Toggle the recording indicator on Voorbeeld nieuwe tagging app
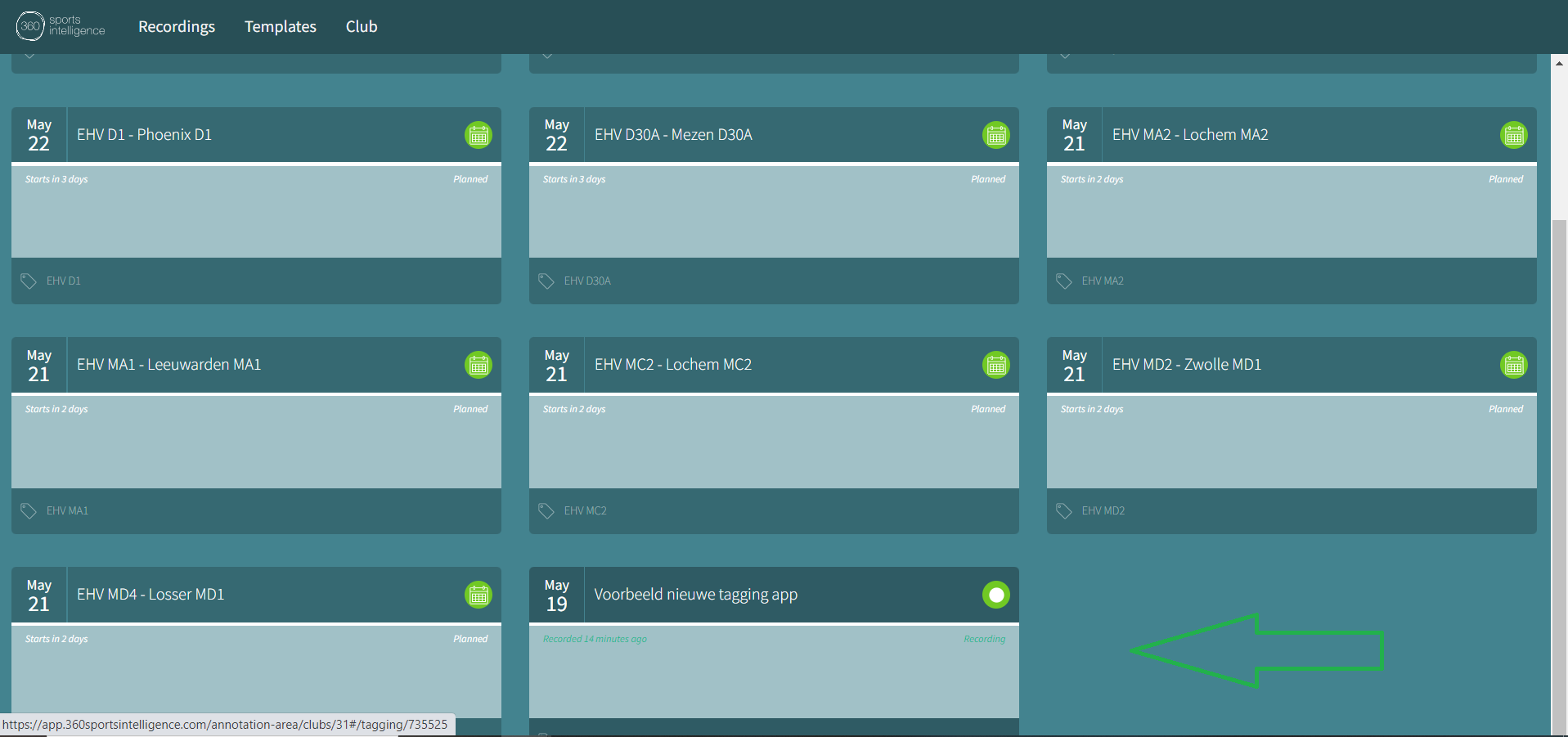The width and height of the screenshot is (1568, 737). [x=996, y=595]
